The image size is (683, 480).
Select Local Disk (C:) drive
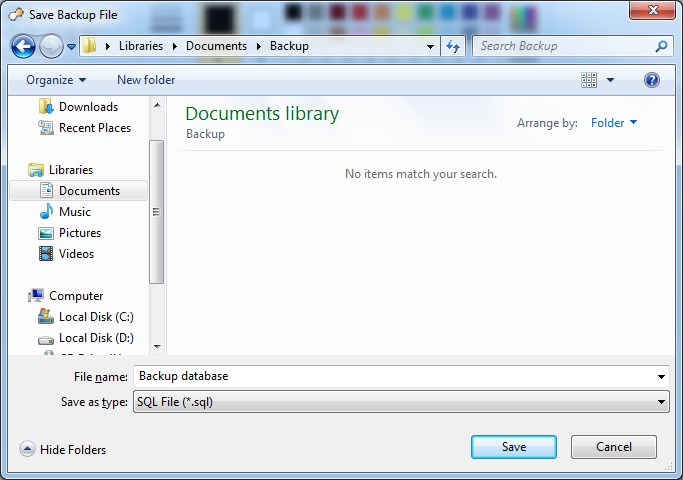tap(95, 317)
